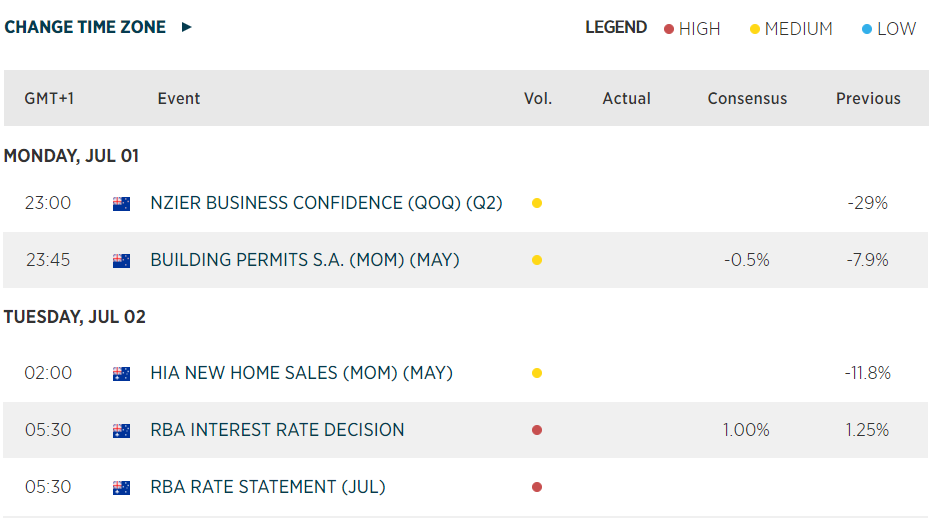This screenshot has width=931, height=518.
Task: Click the flag next to RBA Rate Statement
Action: pyautogui.click(x=121, y=488)
